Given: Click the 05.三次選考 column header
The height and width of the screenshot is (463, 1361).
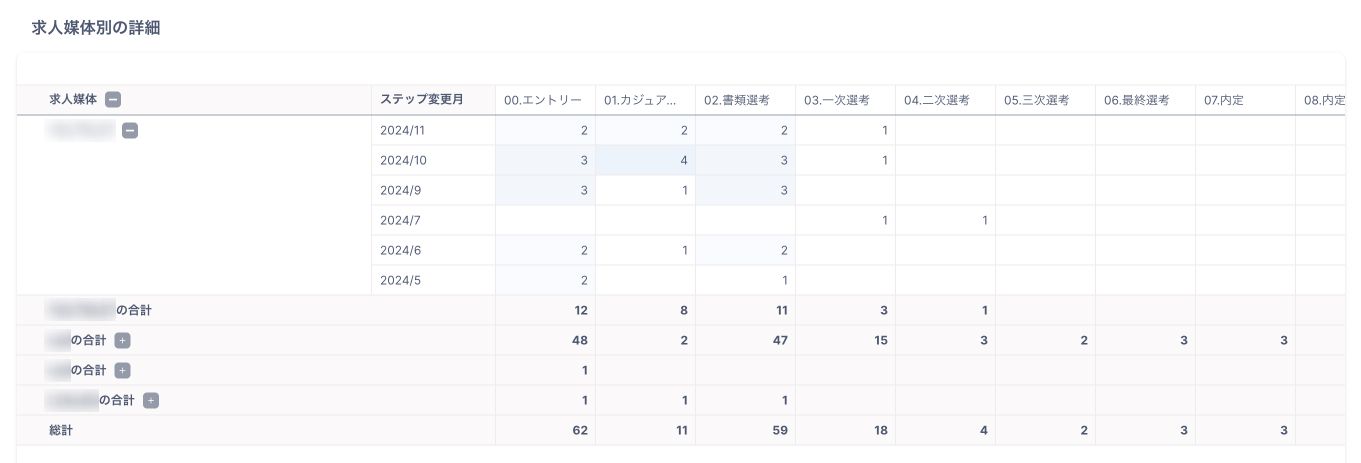Looking at the screenshot, I should (1037, 100).
